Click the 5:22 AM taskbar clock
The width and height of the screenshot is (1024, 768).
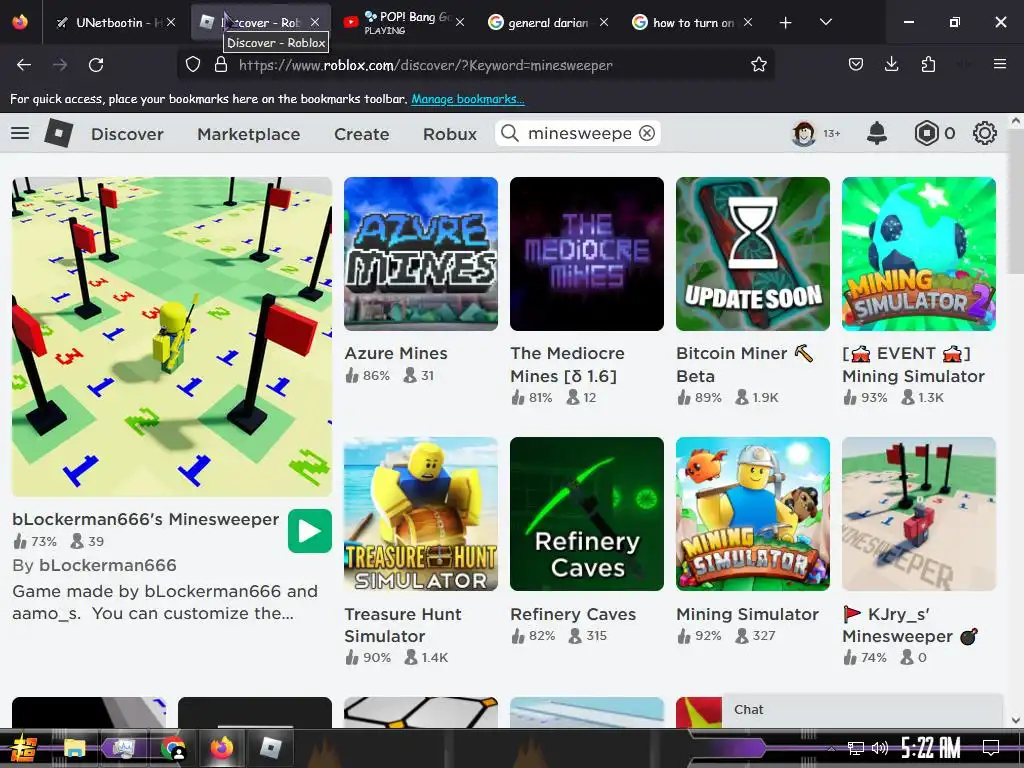pos(930,748)
